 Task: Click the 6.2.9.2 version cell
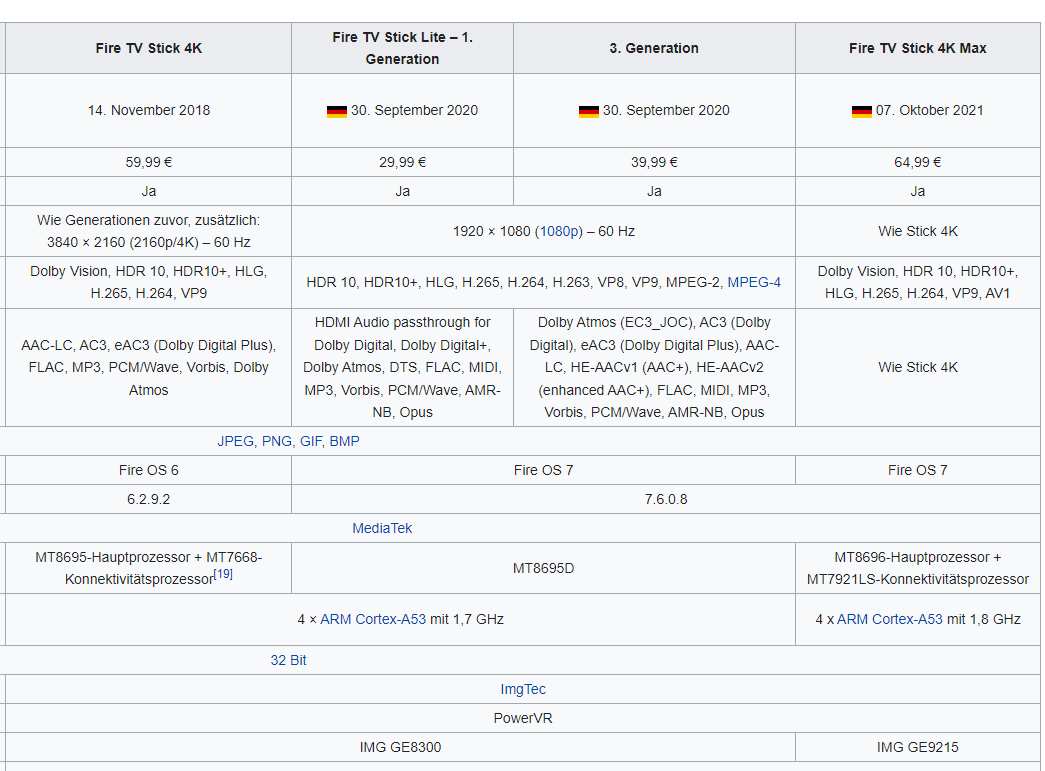(x=149, y=499)
